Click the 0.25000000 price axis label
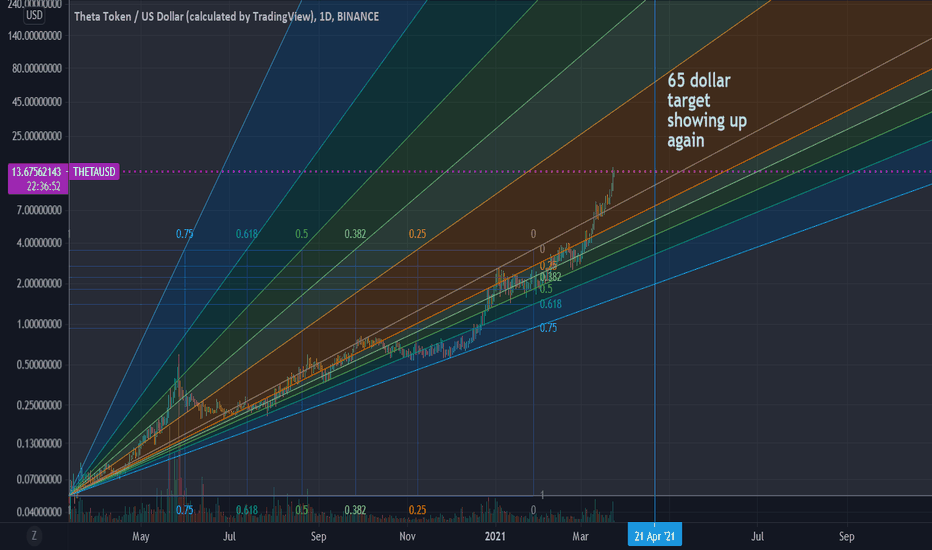 point(39,405)
